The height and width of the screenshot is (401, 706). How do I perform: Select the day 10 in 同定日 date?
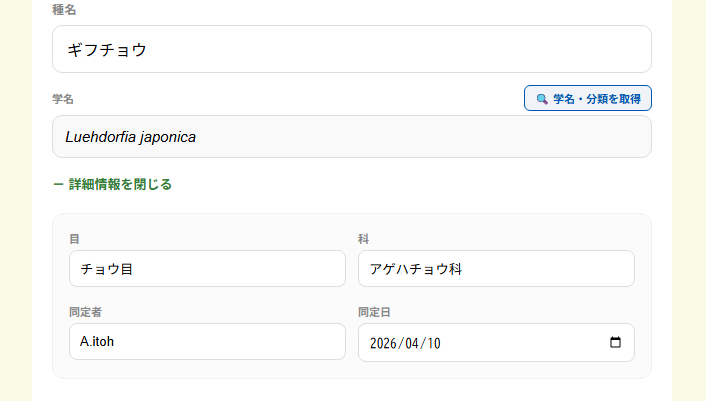click(x=432, y=342)
